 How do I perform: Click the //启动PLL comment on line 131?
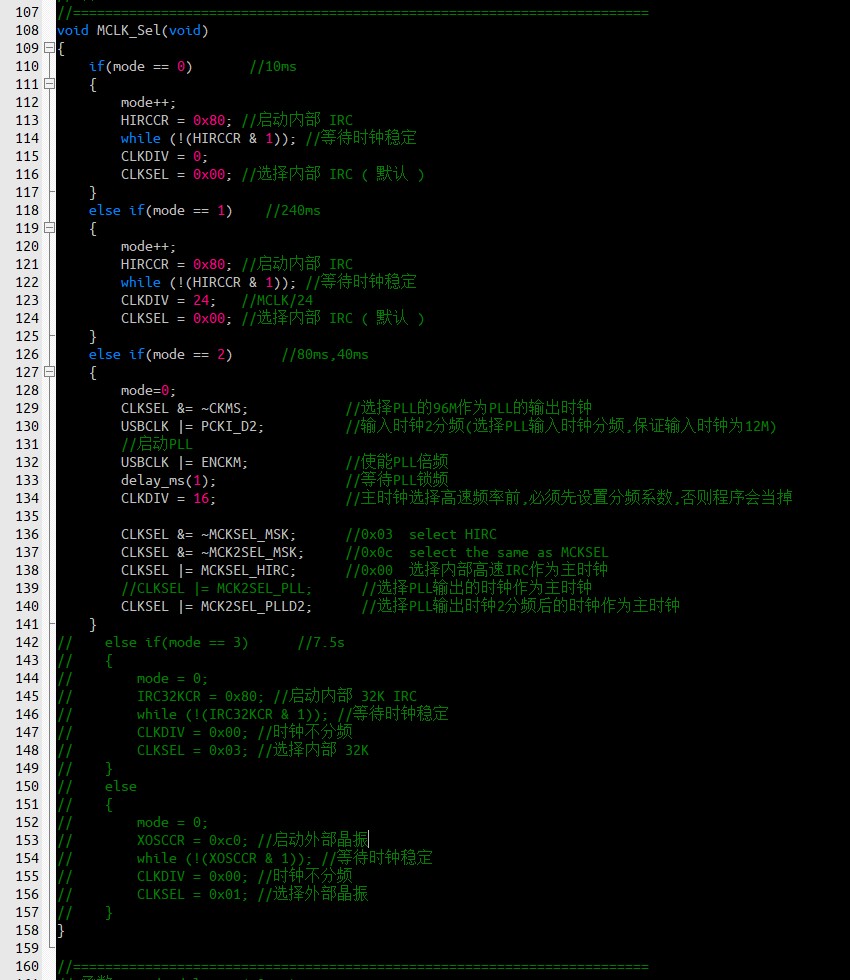157,444
